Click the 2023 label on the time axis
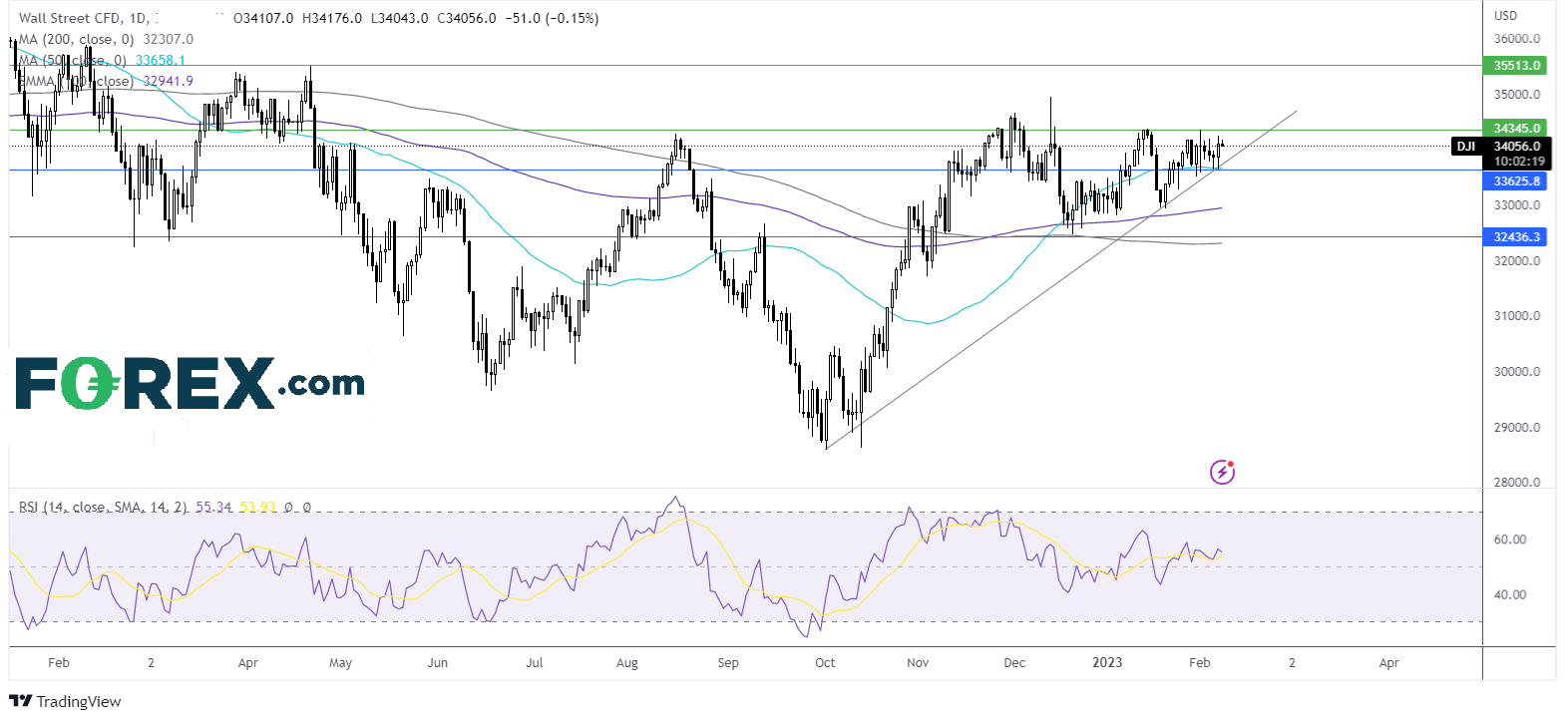The width and height of the screenshot is (1568, 722). [1107, 663]
